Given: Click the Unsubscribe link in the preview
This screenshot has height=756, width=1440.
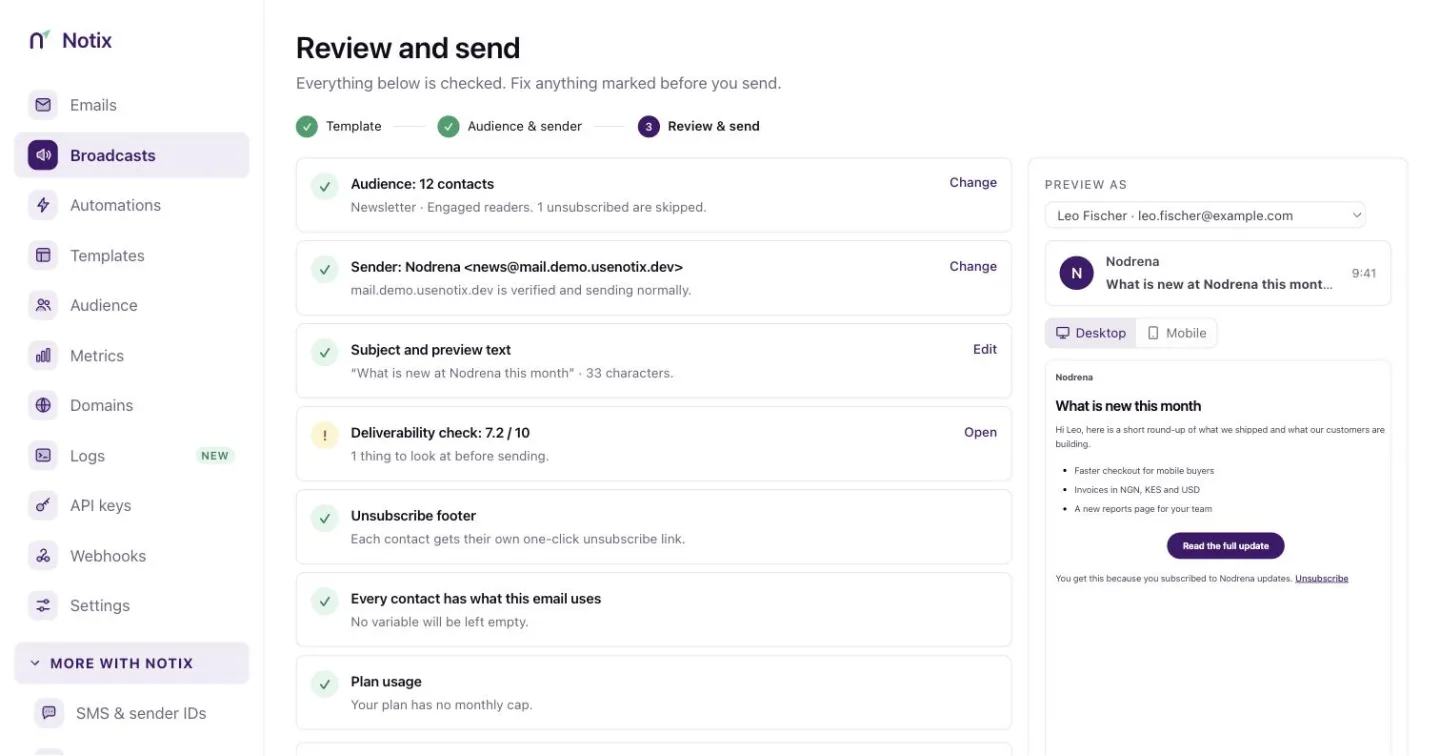Looking at the screenshot, I should [x=1322, y=578].
